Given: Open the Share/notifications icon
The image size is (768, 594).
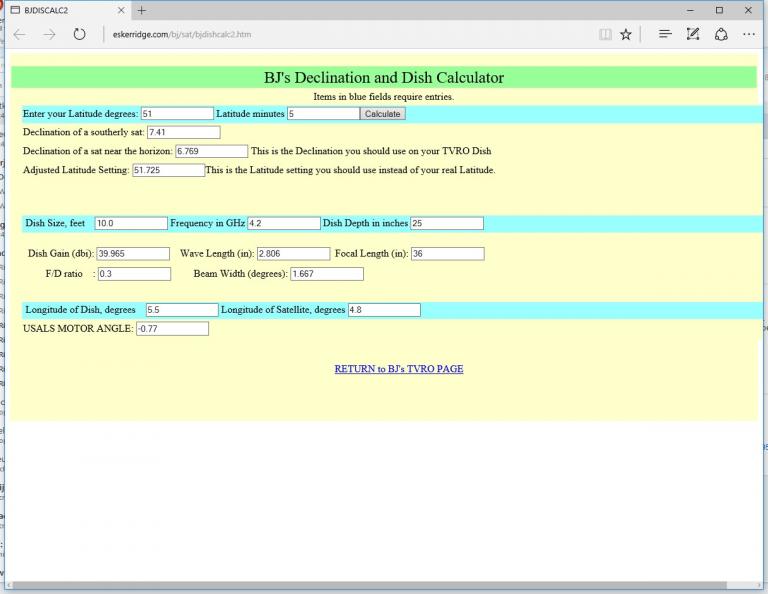Looking at the screenshot, I should click(721, 34).
